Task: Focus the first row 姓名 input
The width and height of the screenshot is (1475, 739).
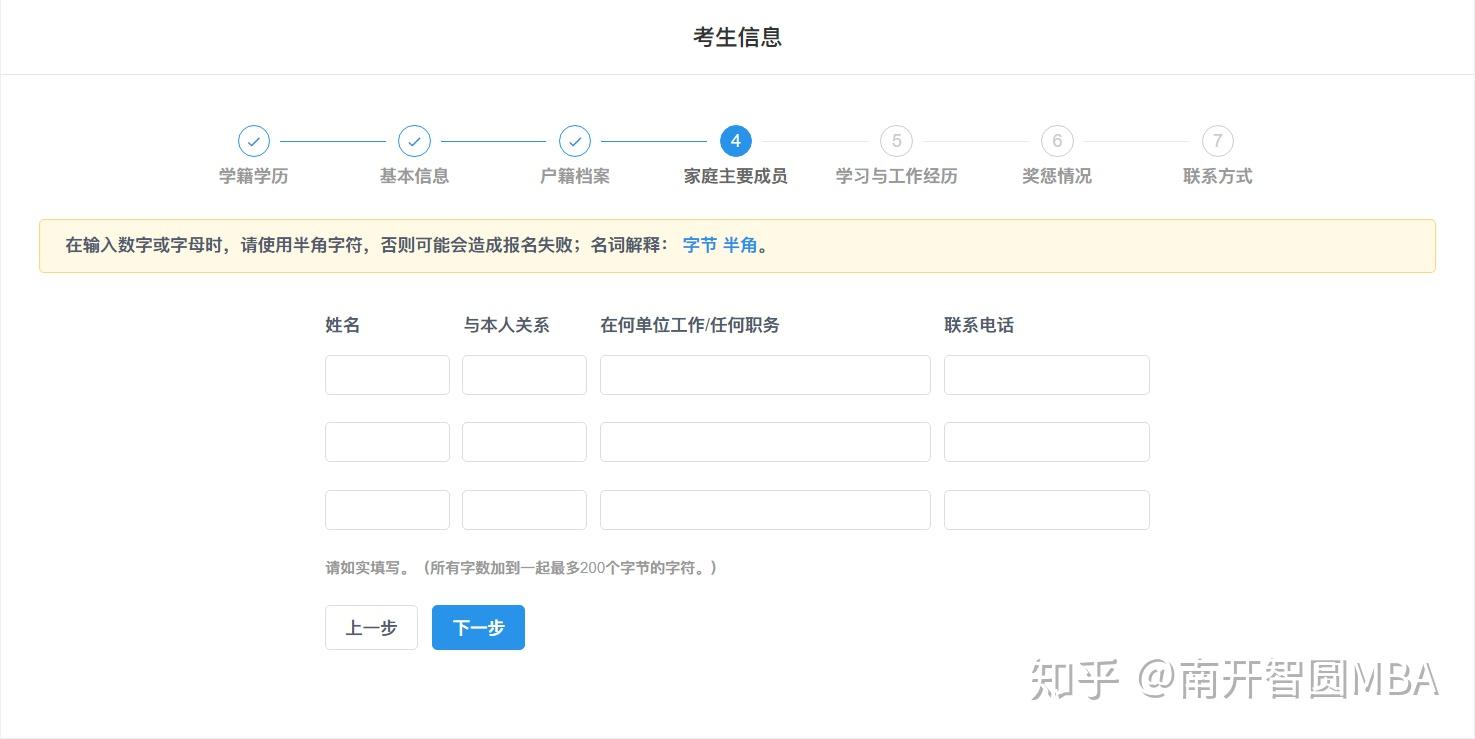Action: [387, 375]
